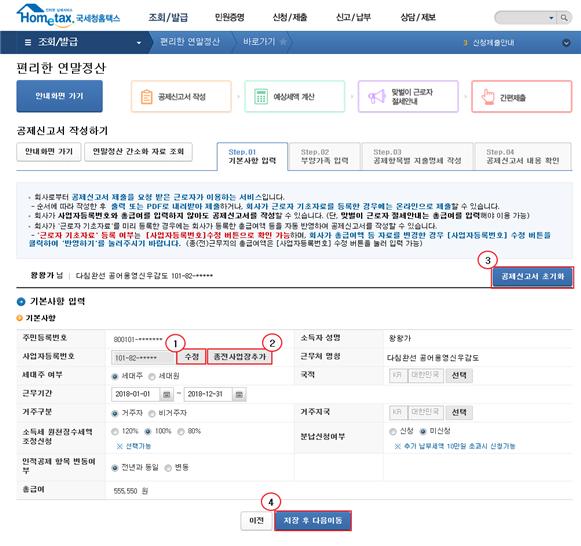581x546 pixels.
Task: Select the 세대주 radio button
Action: [114, 376]
